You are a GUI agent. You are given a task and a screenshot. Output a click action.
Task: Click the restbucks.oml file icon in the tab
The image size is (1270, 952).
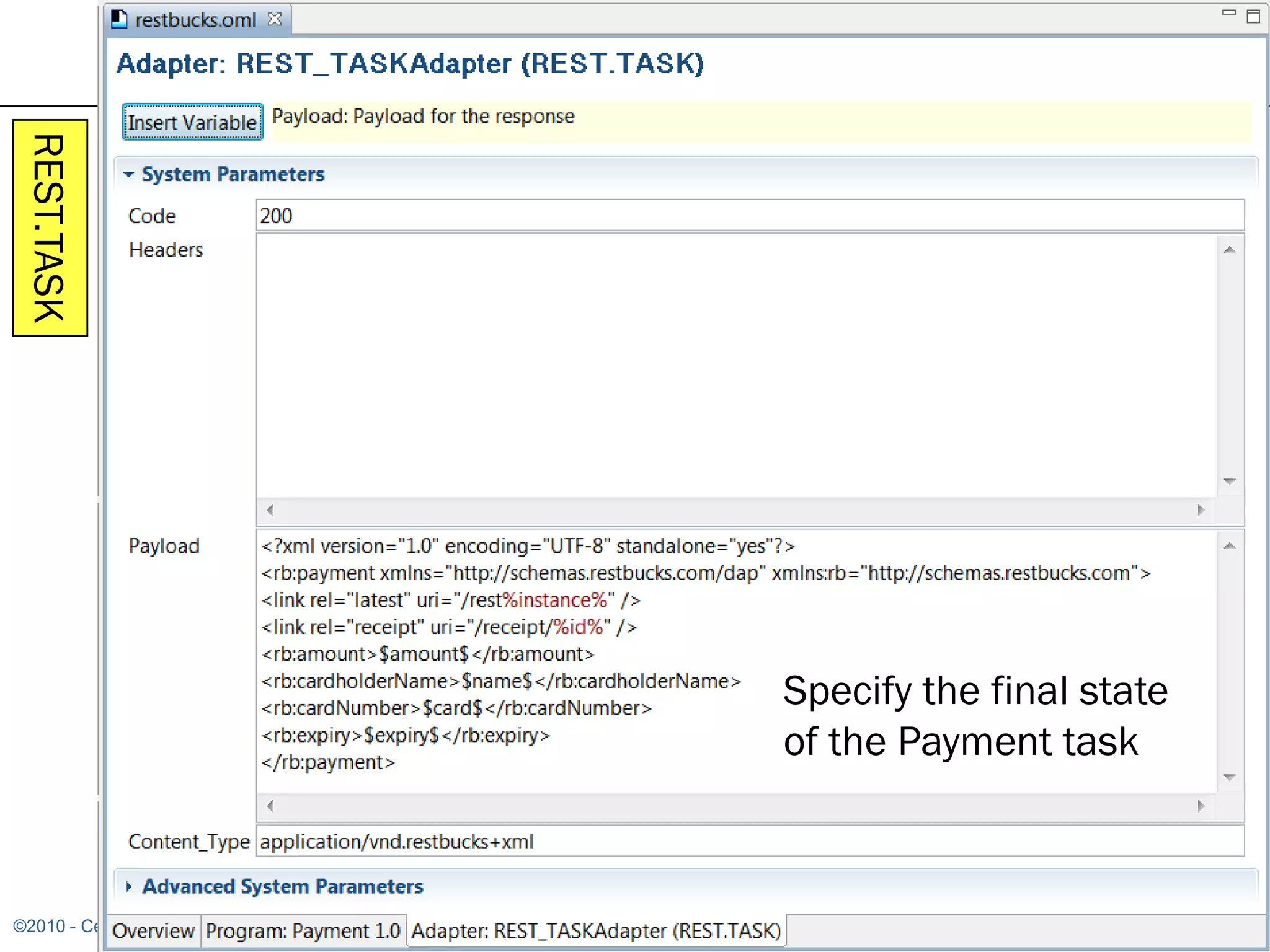coord(119,20)
